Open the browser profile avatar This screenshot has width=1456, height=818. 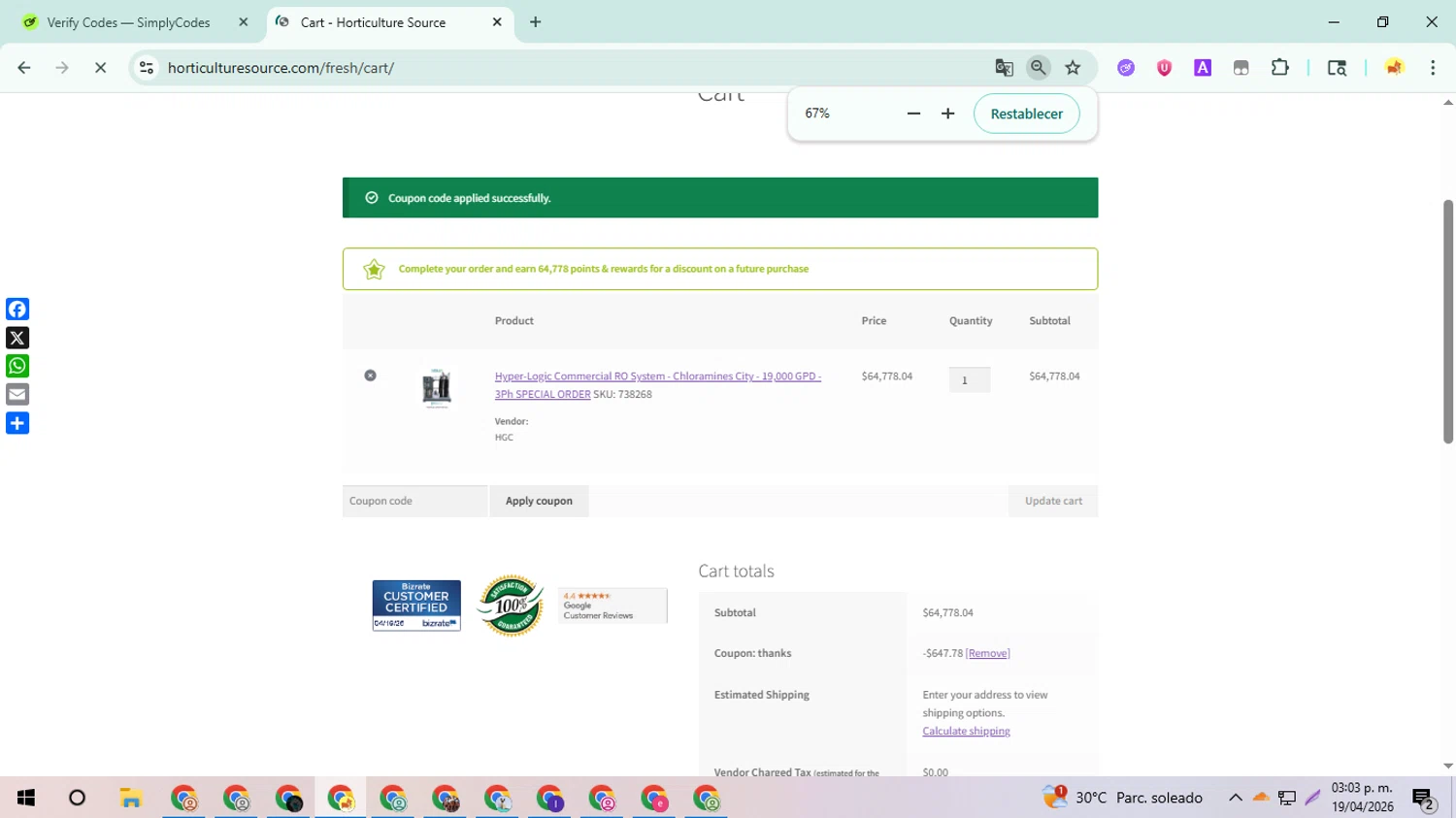point(1395,68)
